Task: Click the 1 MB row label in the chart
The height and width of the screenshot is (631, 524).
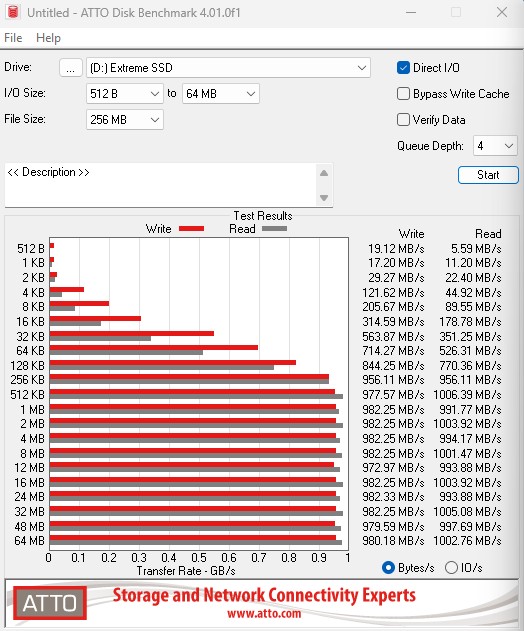Action: (x=32, y=410)
